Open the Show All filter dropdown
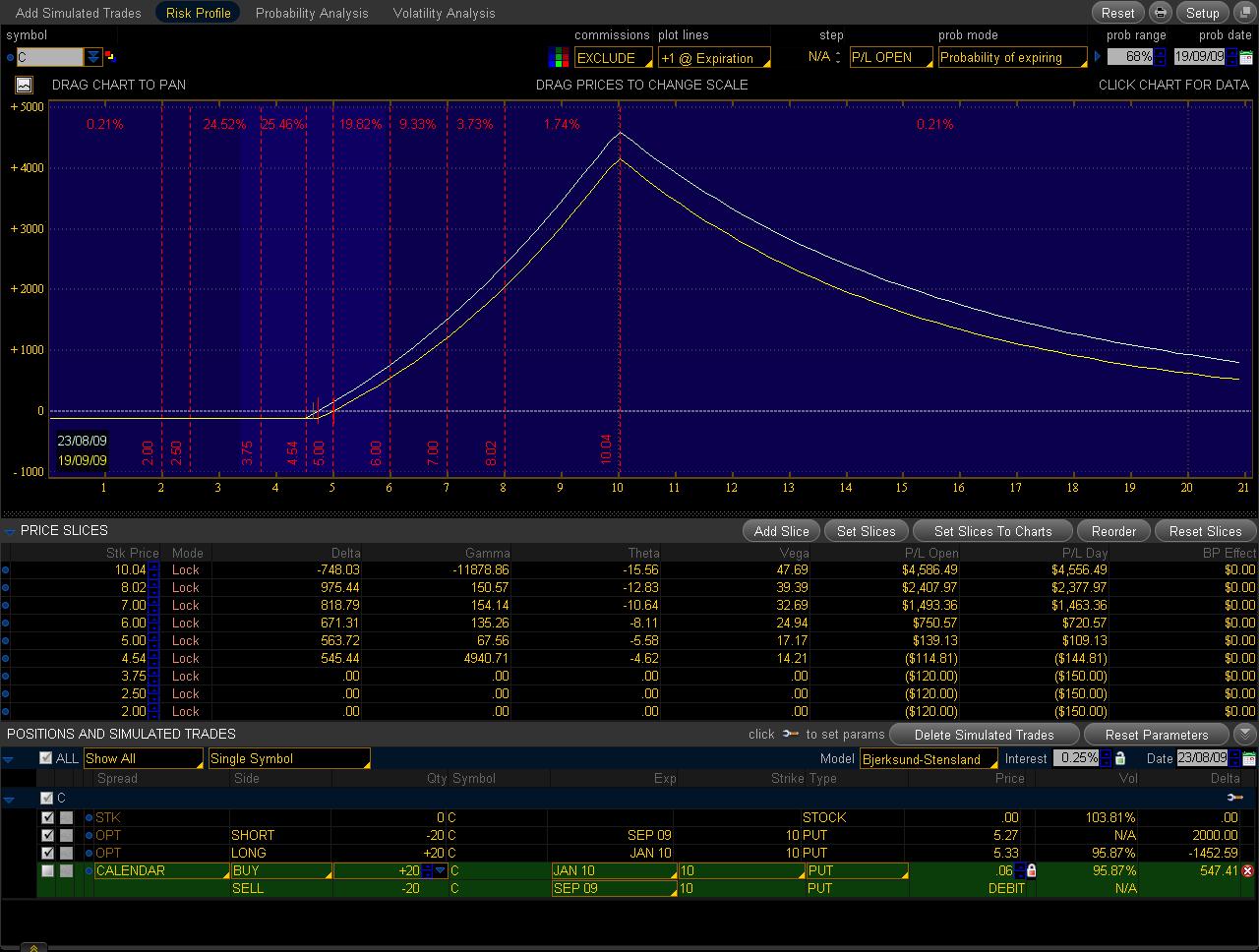1259x952 pixels. click(x=143, y=758)
